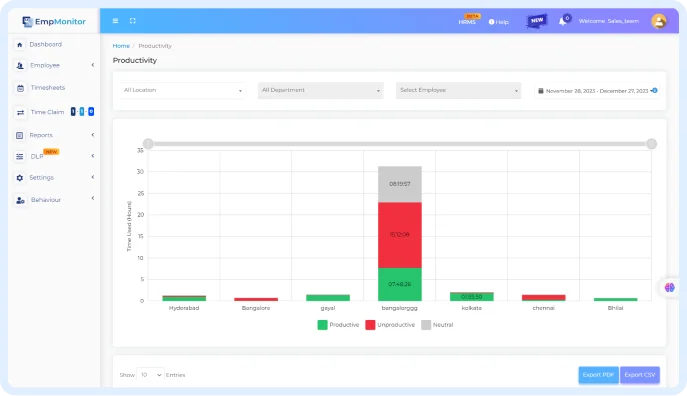
Task: Click the chennai bar in the chart
Action: (543, 298)
